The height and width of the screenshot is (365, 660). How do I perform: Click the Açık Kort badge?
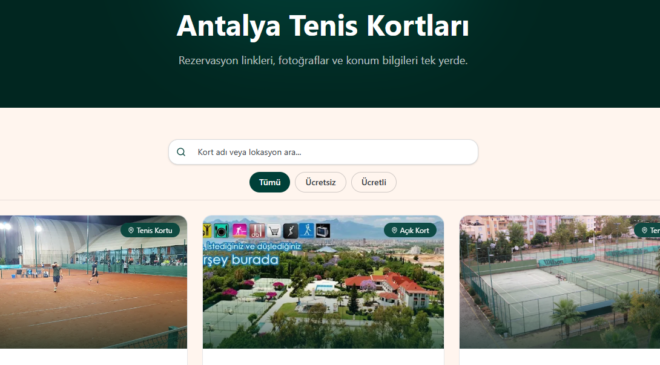pyautogui.click(x=410, y=230)
